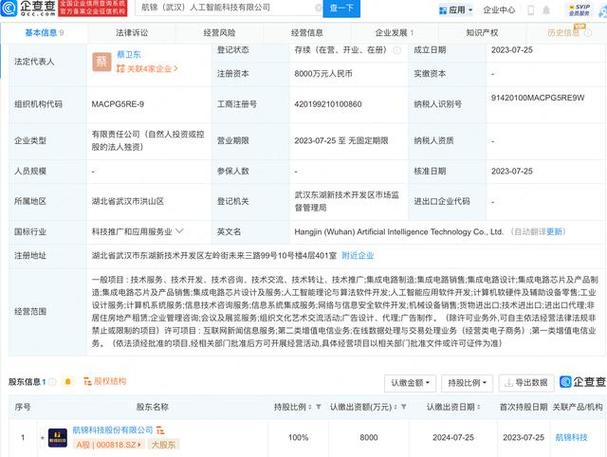Click the 100% shareholding ratio cell
The width and height of the screenshot is (607, 457).
click(298, 437)
